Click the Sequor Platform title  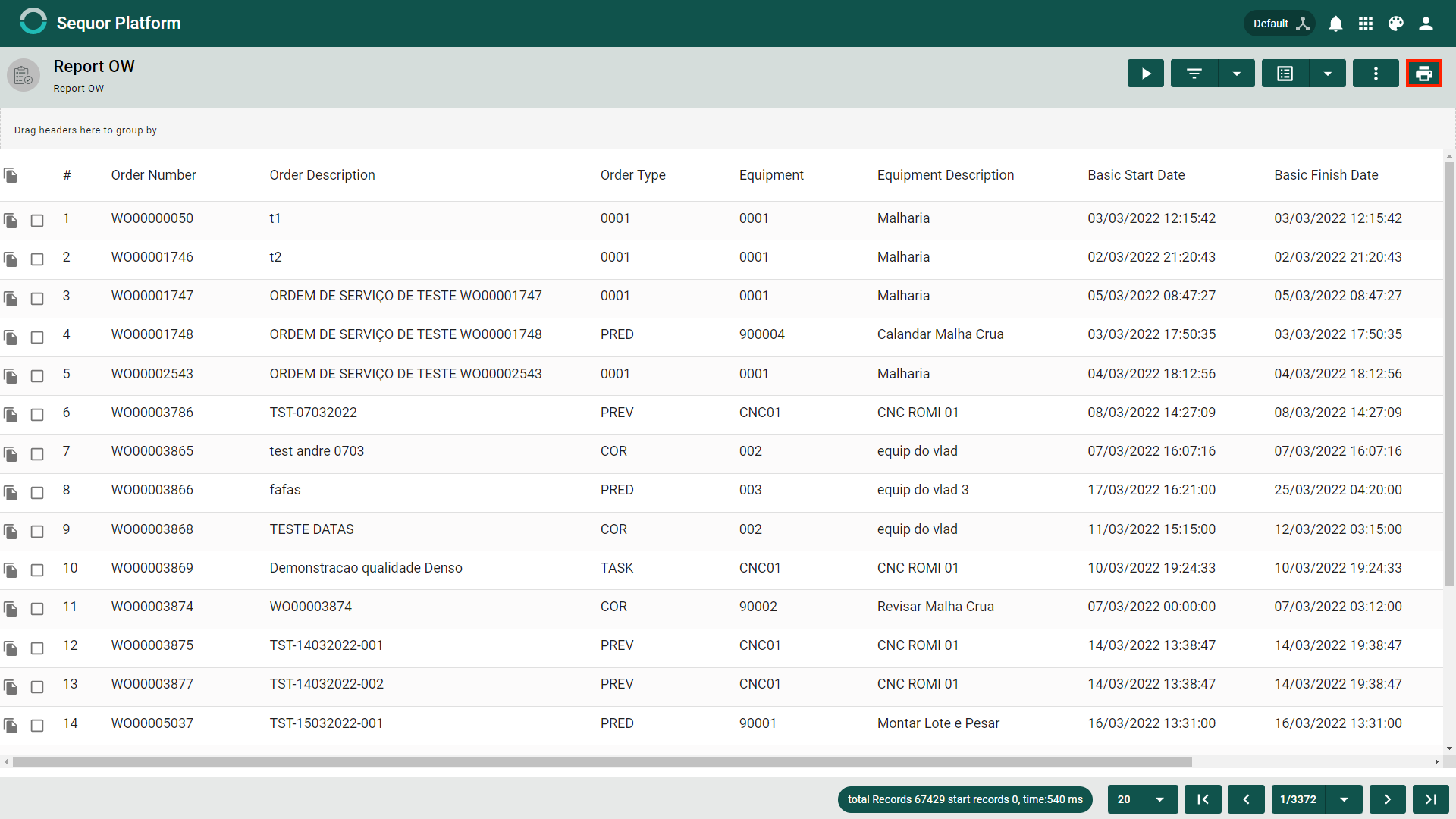click(118, 23)
